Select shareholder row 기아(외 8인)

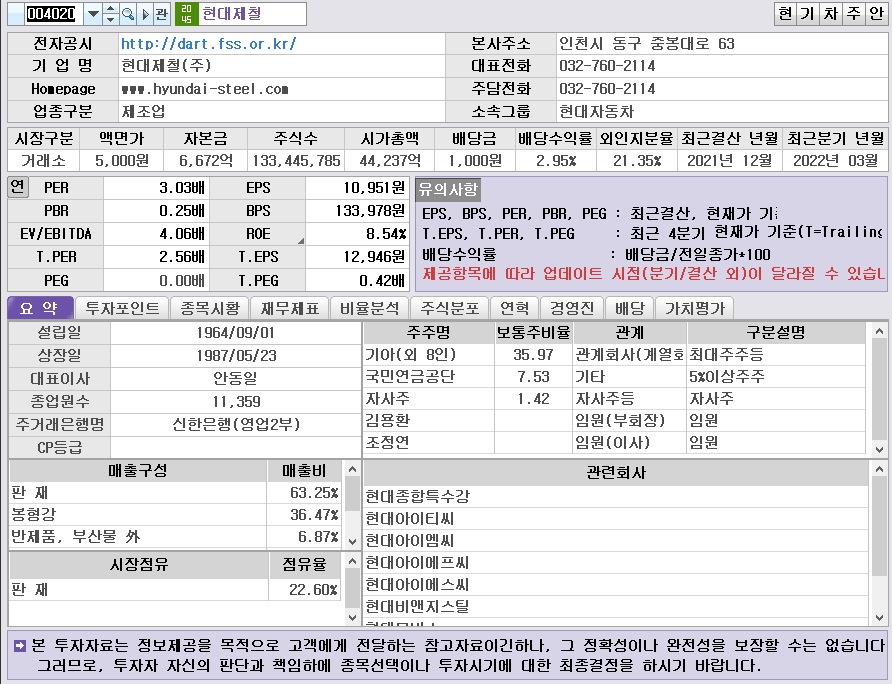coord(614,355)
